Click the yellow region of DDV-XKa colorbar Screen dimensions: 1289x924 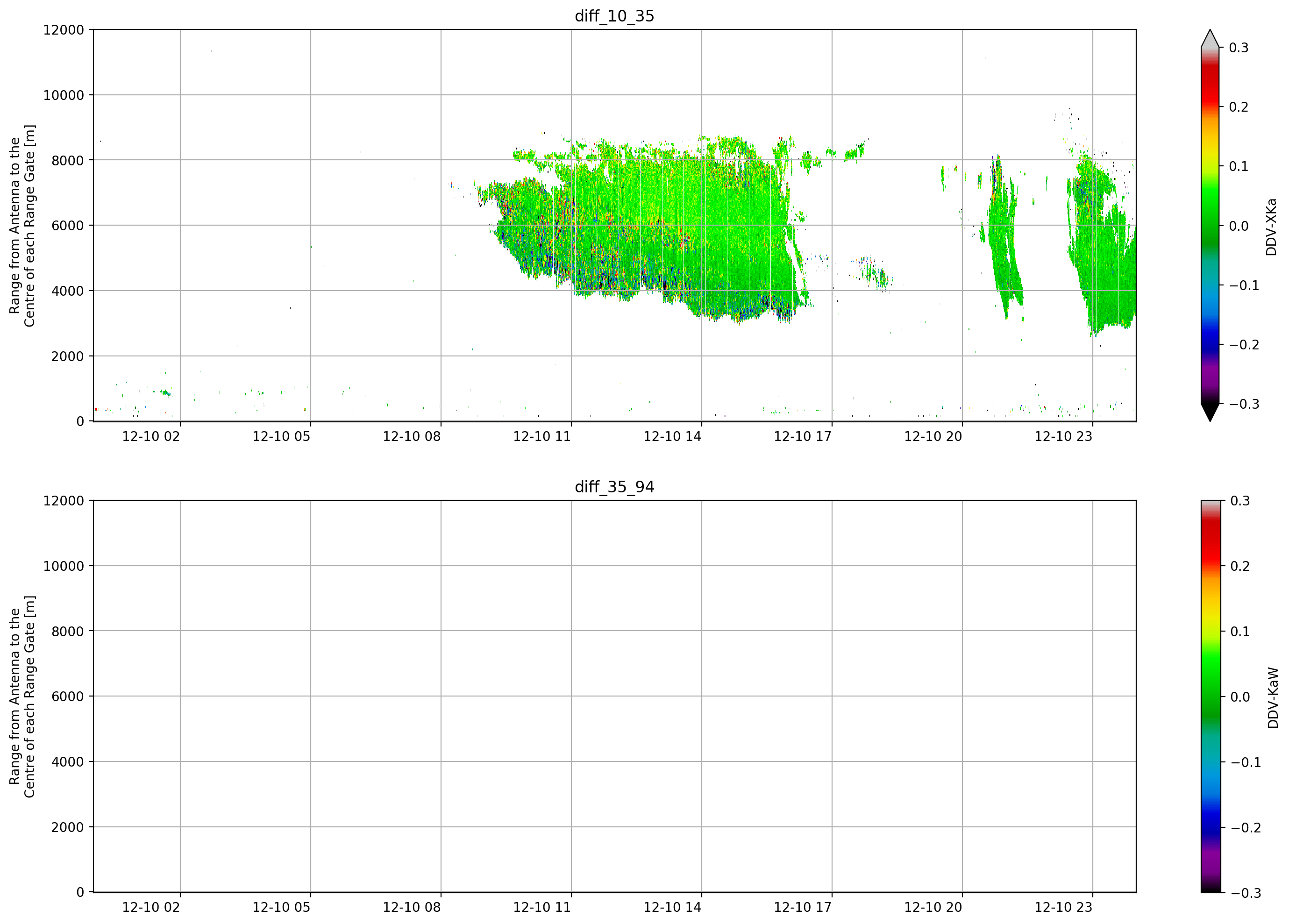click(x=1210, y=149)
